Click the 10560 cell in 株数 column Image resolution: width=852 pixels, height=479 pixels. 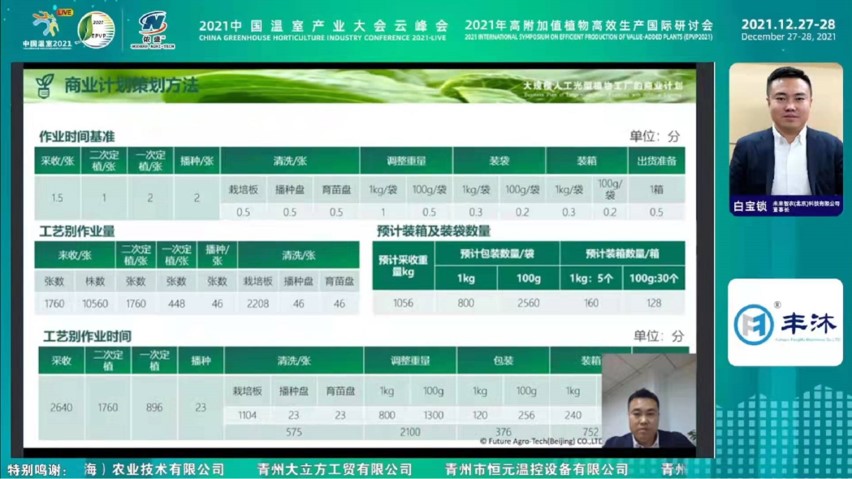click(x=96, y=302)
